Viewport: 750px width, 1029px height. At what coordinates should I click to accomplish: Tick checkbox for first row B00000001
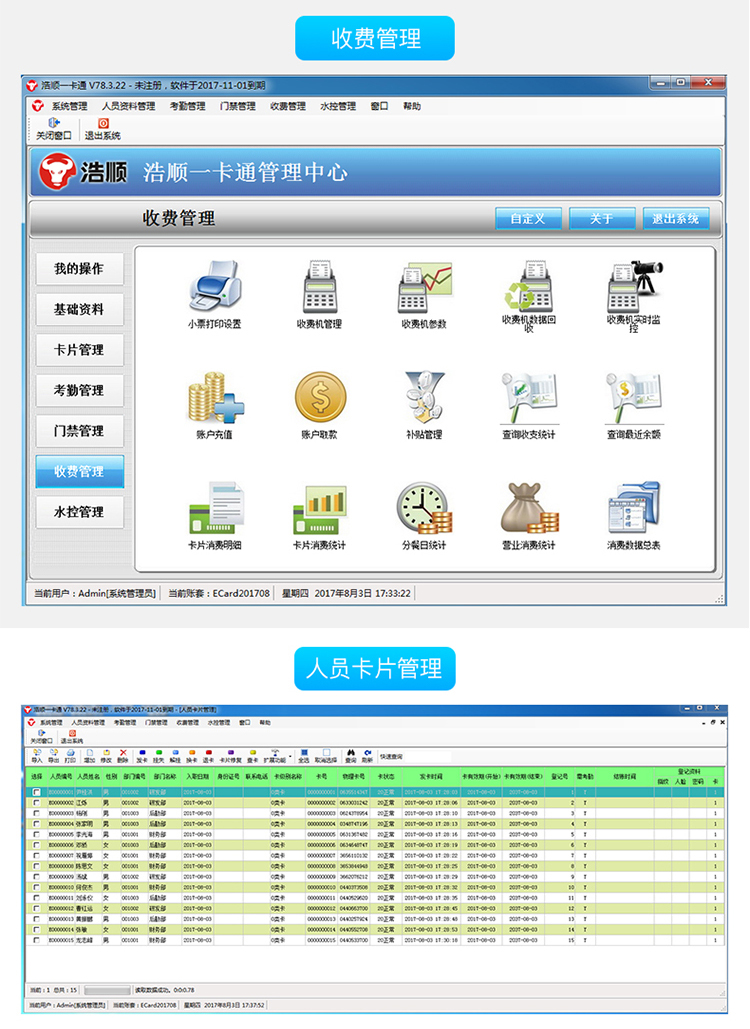(x=36, y=792)
